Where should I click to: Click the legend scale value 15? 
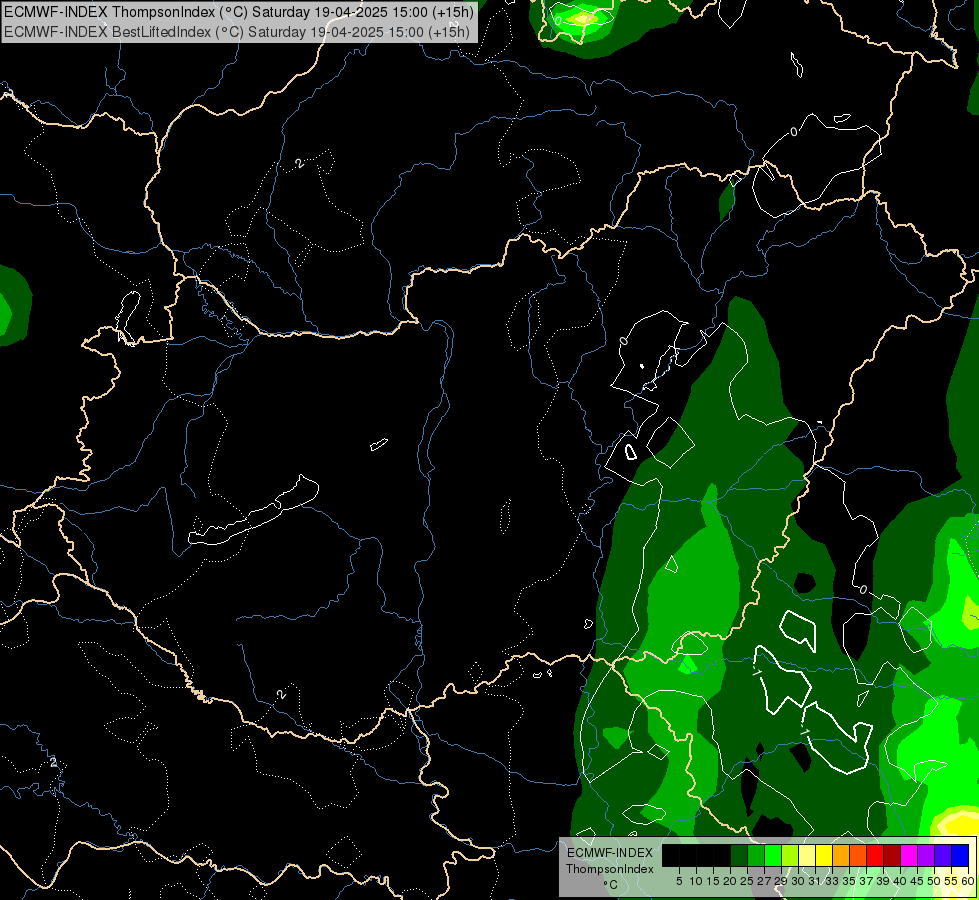coord(713,881)
